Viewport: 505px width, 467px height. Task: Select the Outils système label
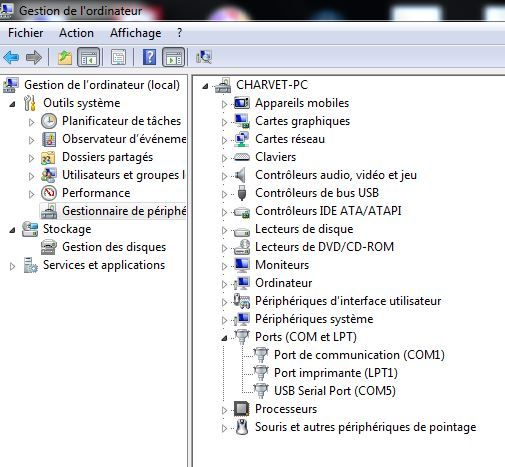pos(82,103)
